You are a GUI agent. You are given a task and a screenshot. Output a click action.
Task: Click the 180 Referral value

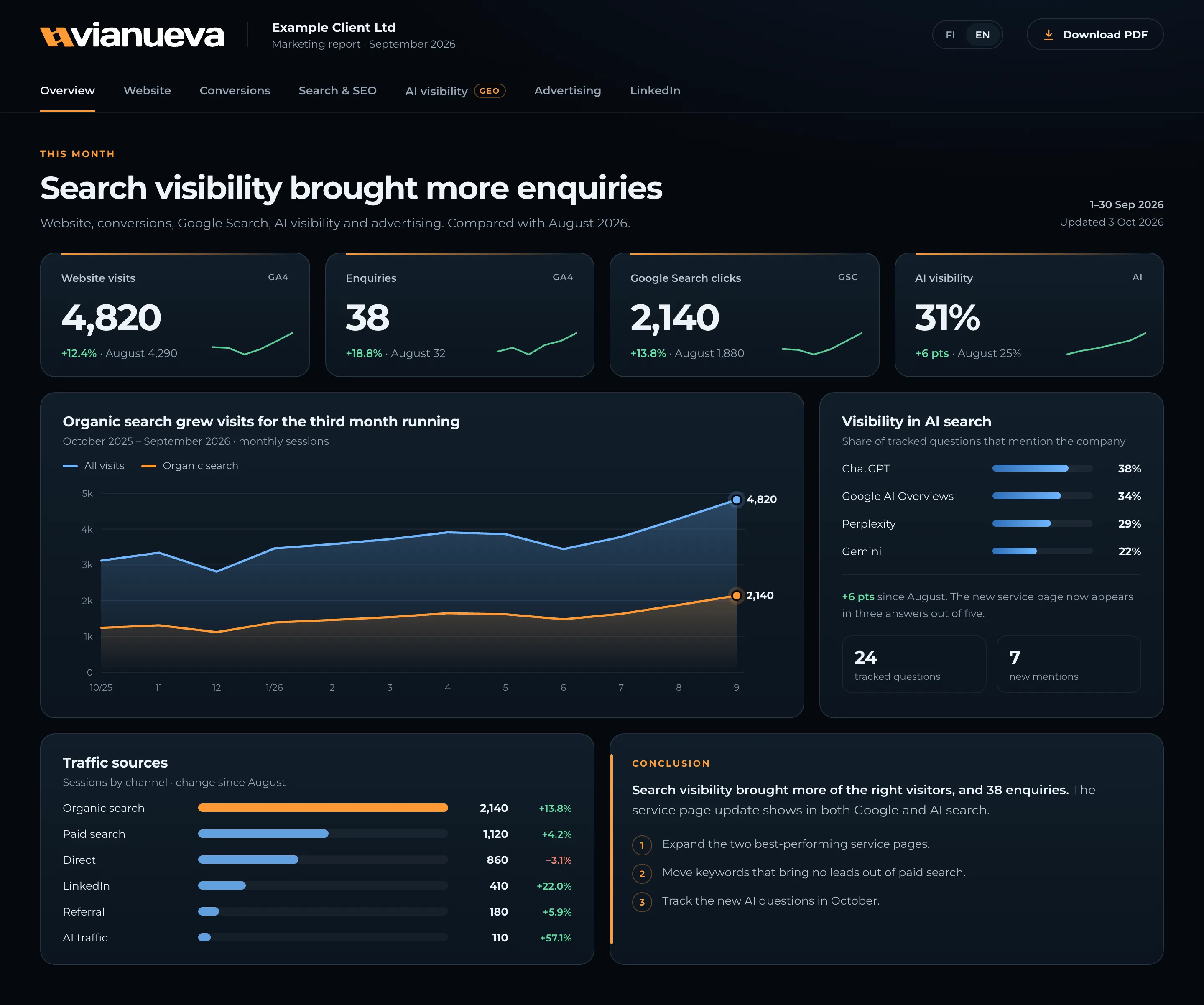coord(498,911)
